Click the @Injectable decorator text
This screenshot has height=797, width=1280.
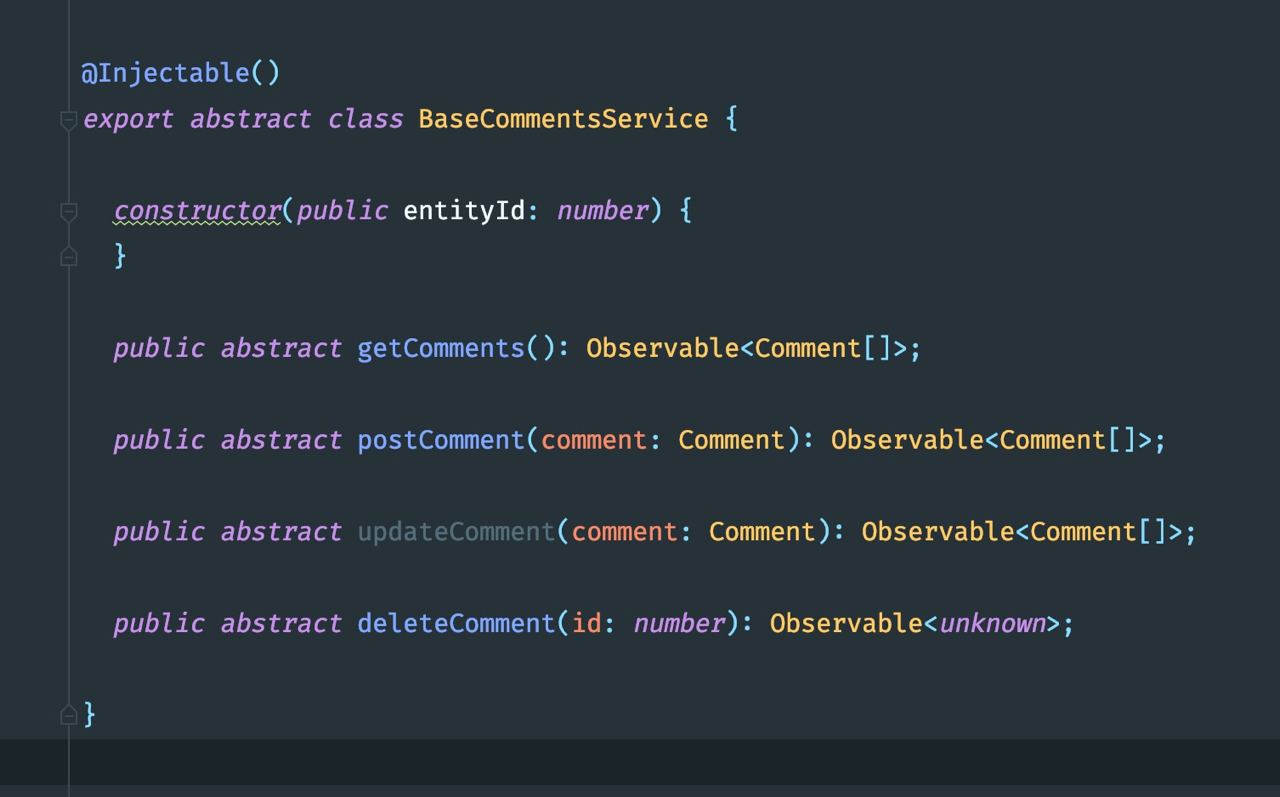click(x=180, y=73)
